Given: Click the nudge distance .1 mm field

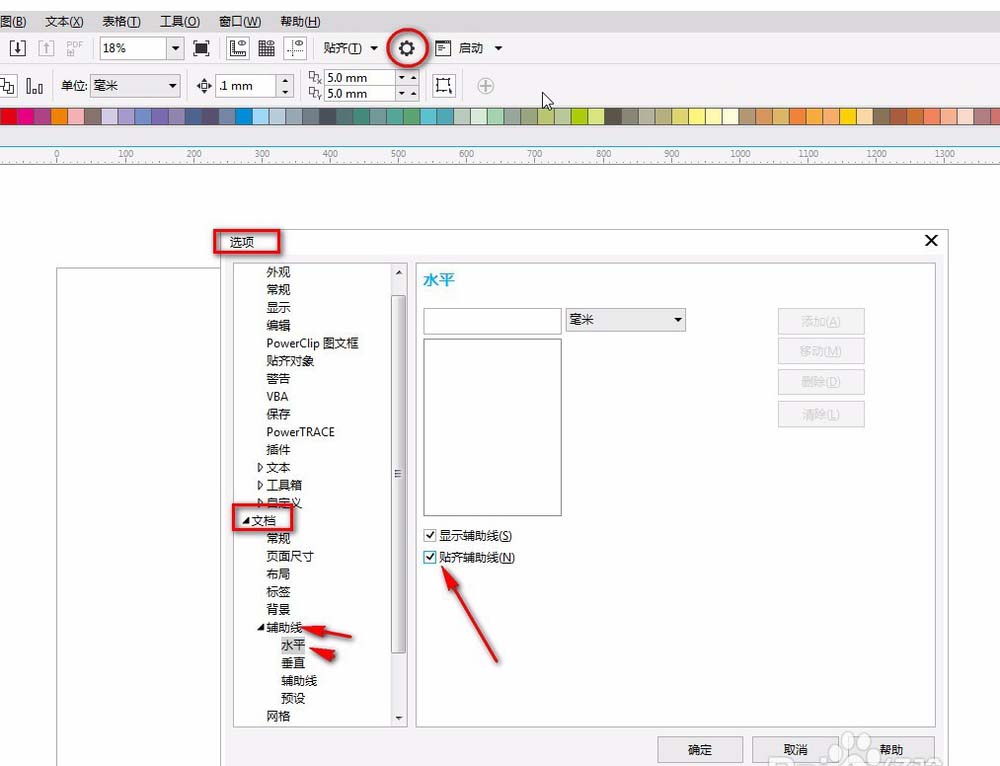Looking at the screenshot, I should pyautogui.click(x=246, y=85).
